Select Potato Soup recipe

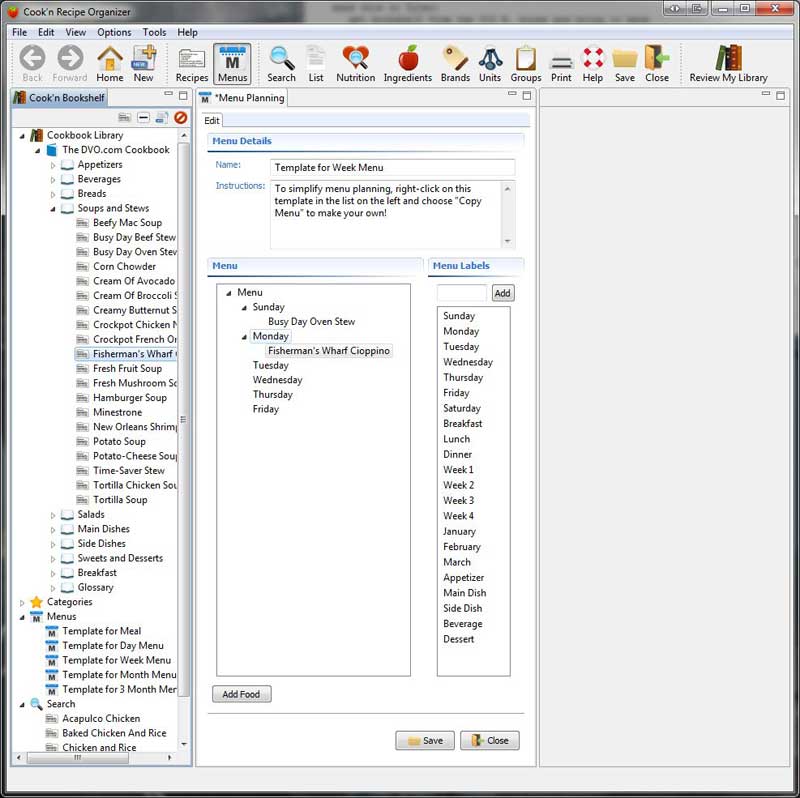119,441
